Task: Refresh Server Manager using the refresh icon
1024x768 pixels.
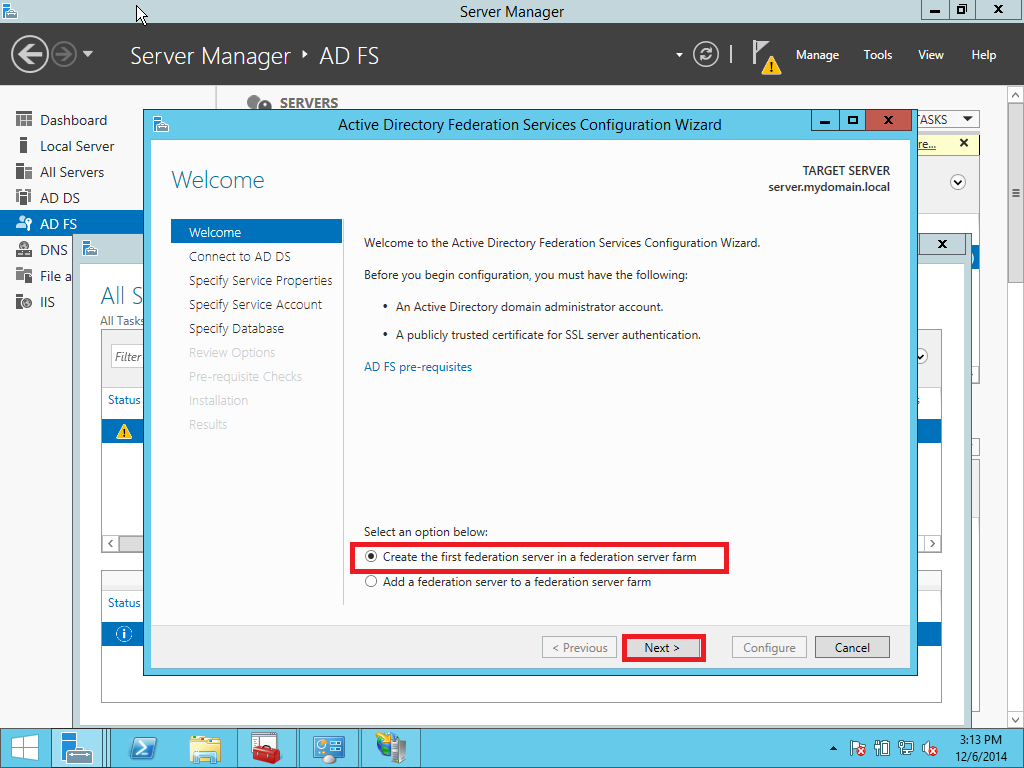Action: (705, 54)
